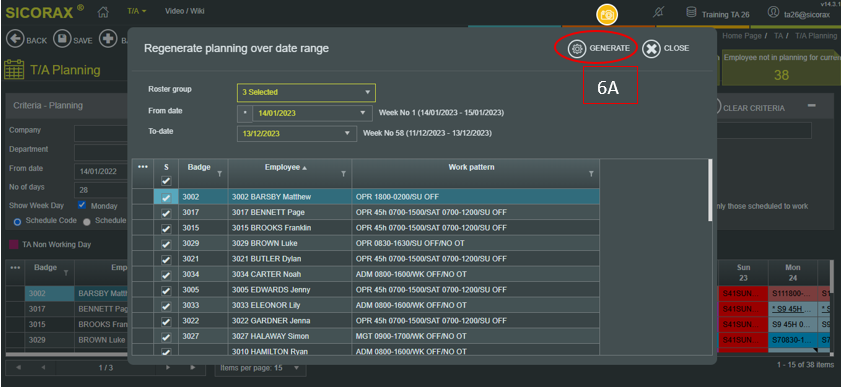Click the Save floppy disk icon
This screenshot has height=387, width=842.
tap(63, 39)
